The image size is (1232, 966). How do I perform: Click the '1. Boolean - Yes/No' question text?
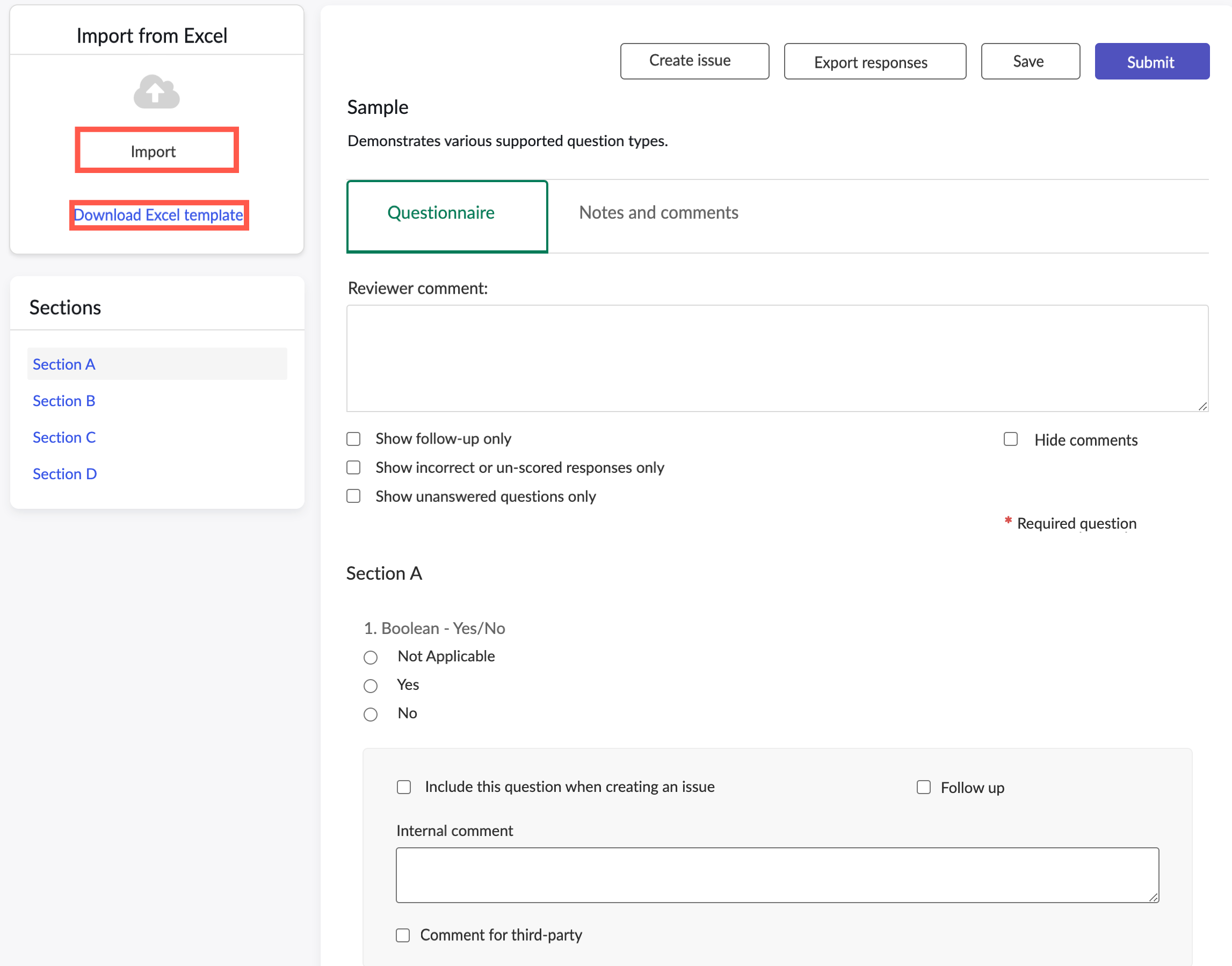tap(434, 629)
